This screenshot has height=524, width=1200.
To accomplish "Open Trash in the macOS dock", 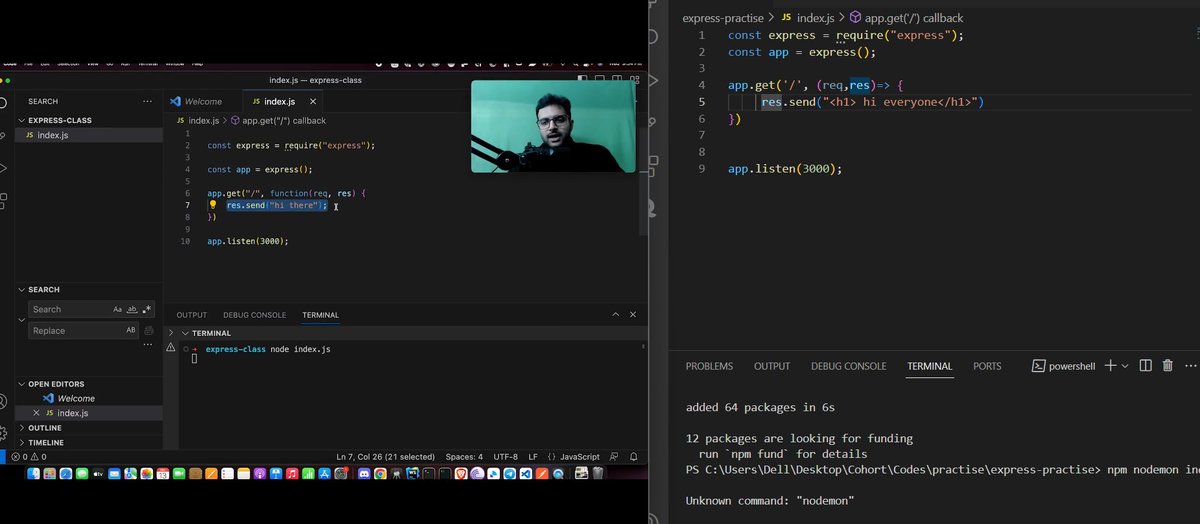I will click(x=598, y=474).
